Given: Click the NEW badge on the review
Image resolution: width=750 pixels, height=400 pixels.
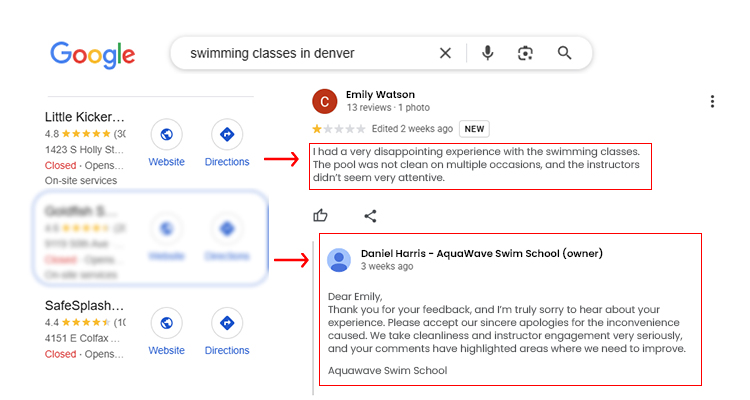Looking at the screenshot, I should tap(474, 129).
